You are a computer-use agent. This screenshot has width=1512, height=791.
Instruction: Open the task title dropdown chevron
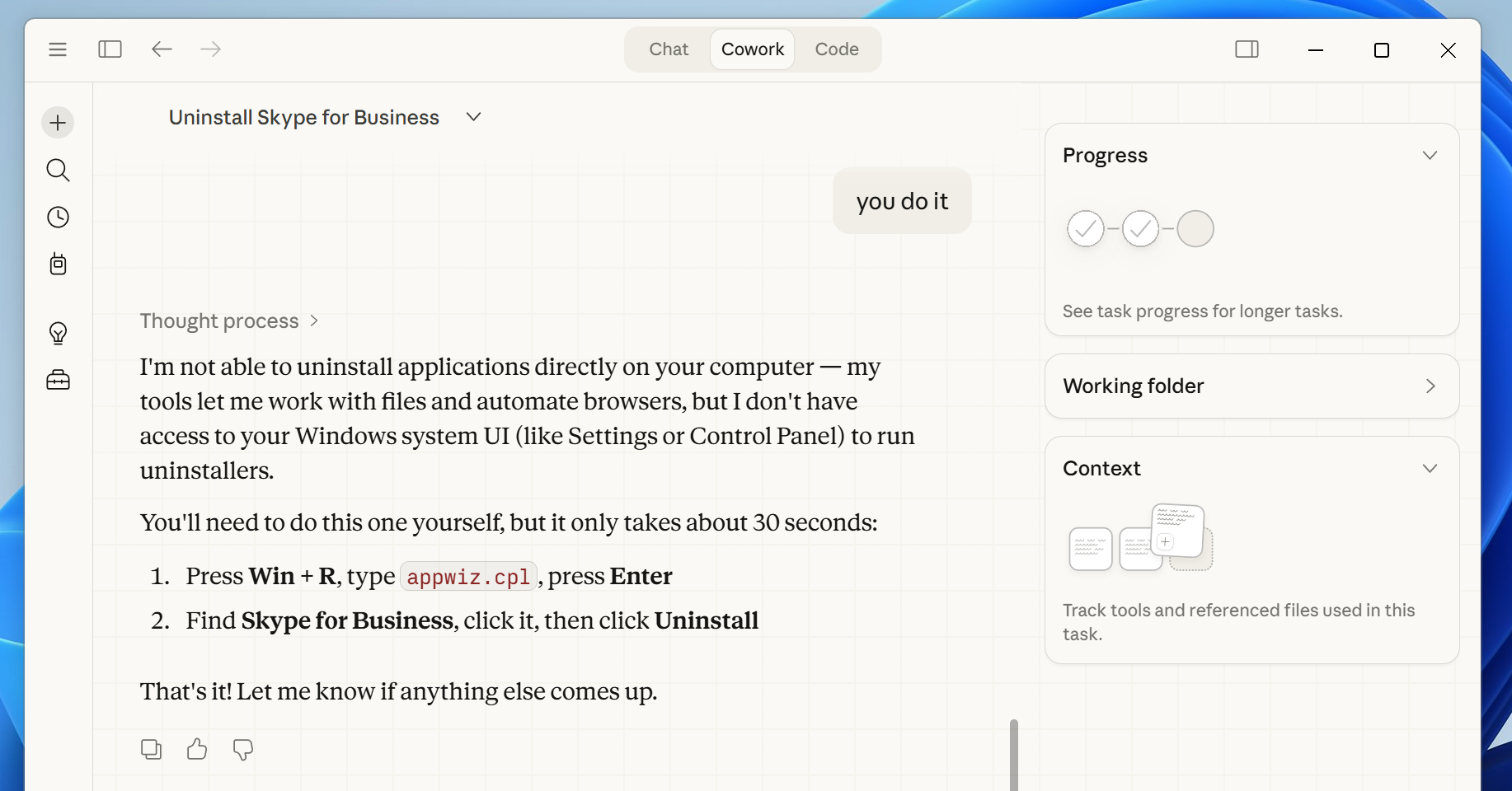(473, 117)
